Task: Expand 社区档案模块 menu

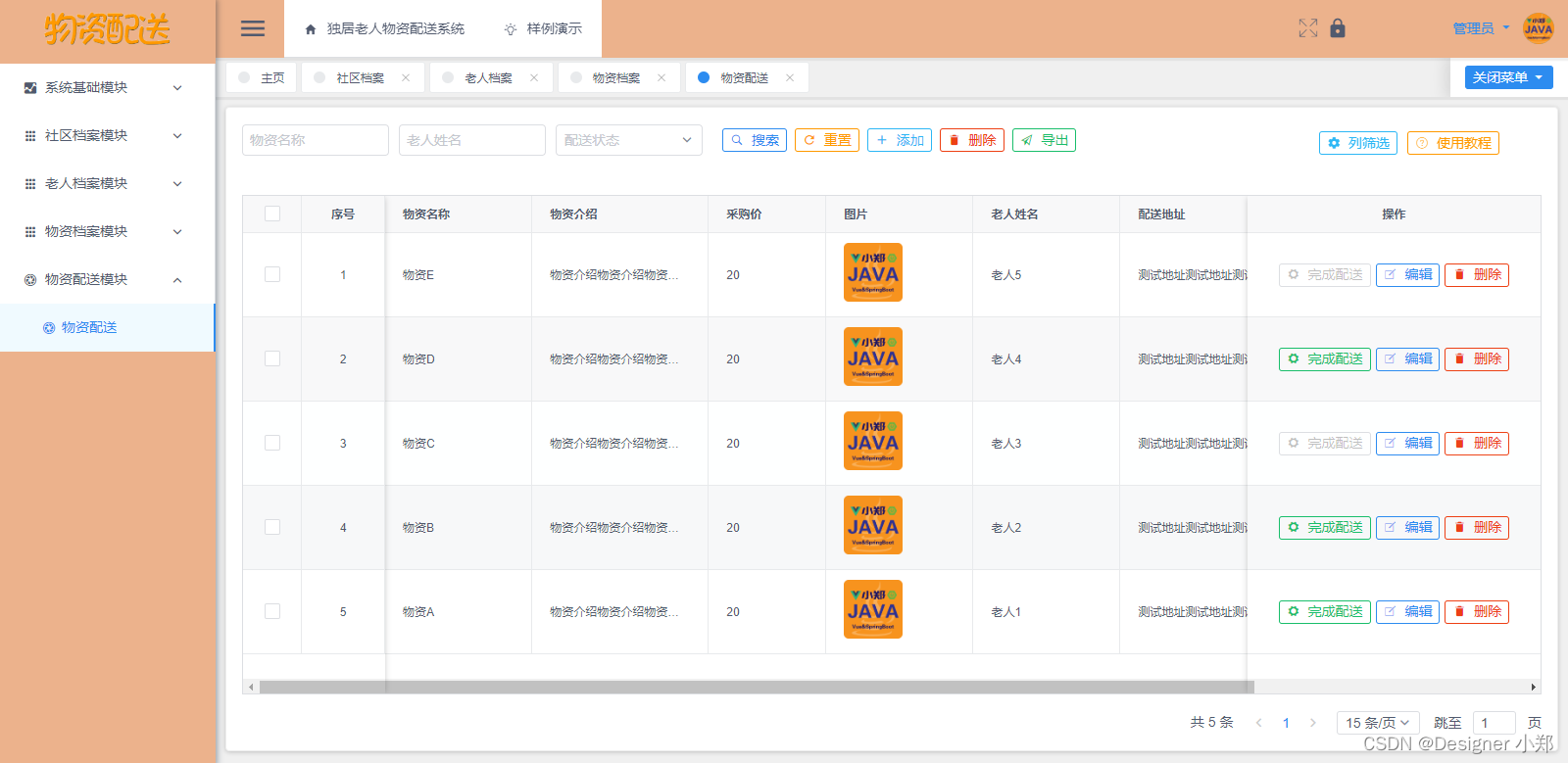Action: click(177, 136)
